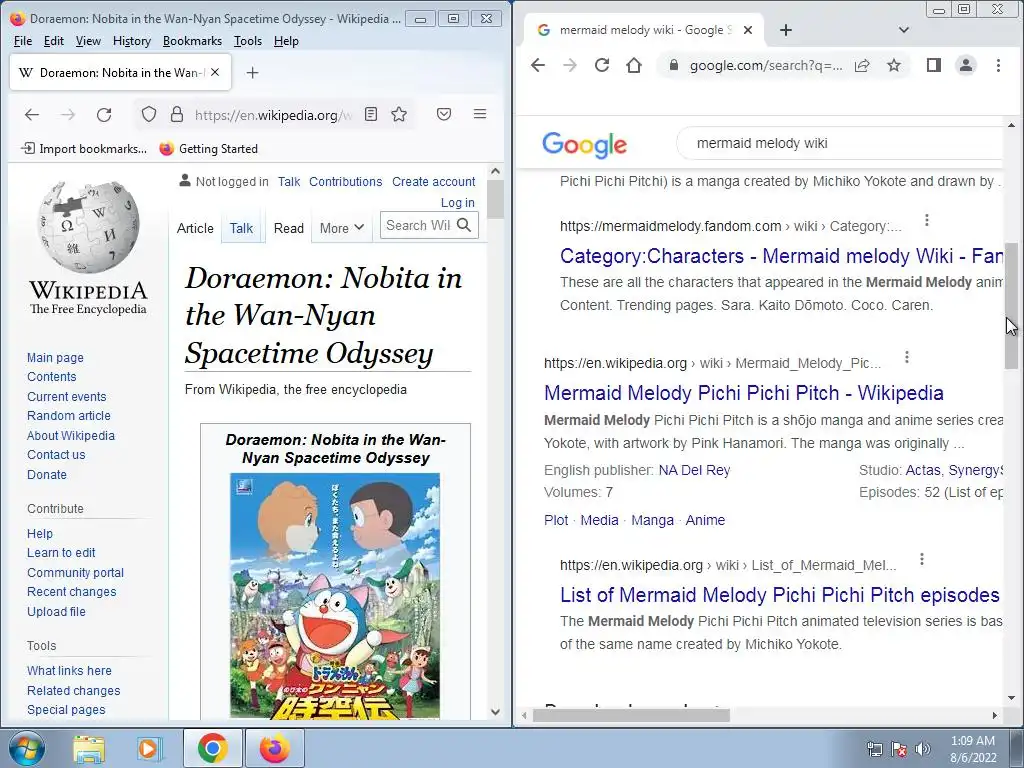Open Random article in Wikipedia sidebar
Screen dimensions: 1024x768
point(69,415)
